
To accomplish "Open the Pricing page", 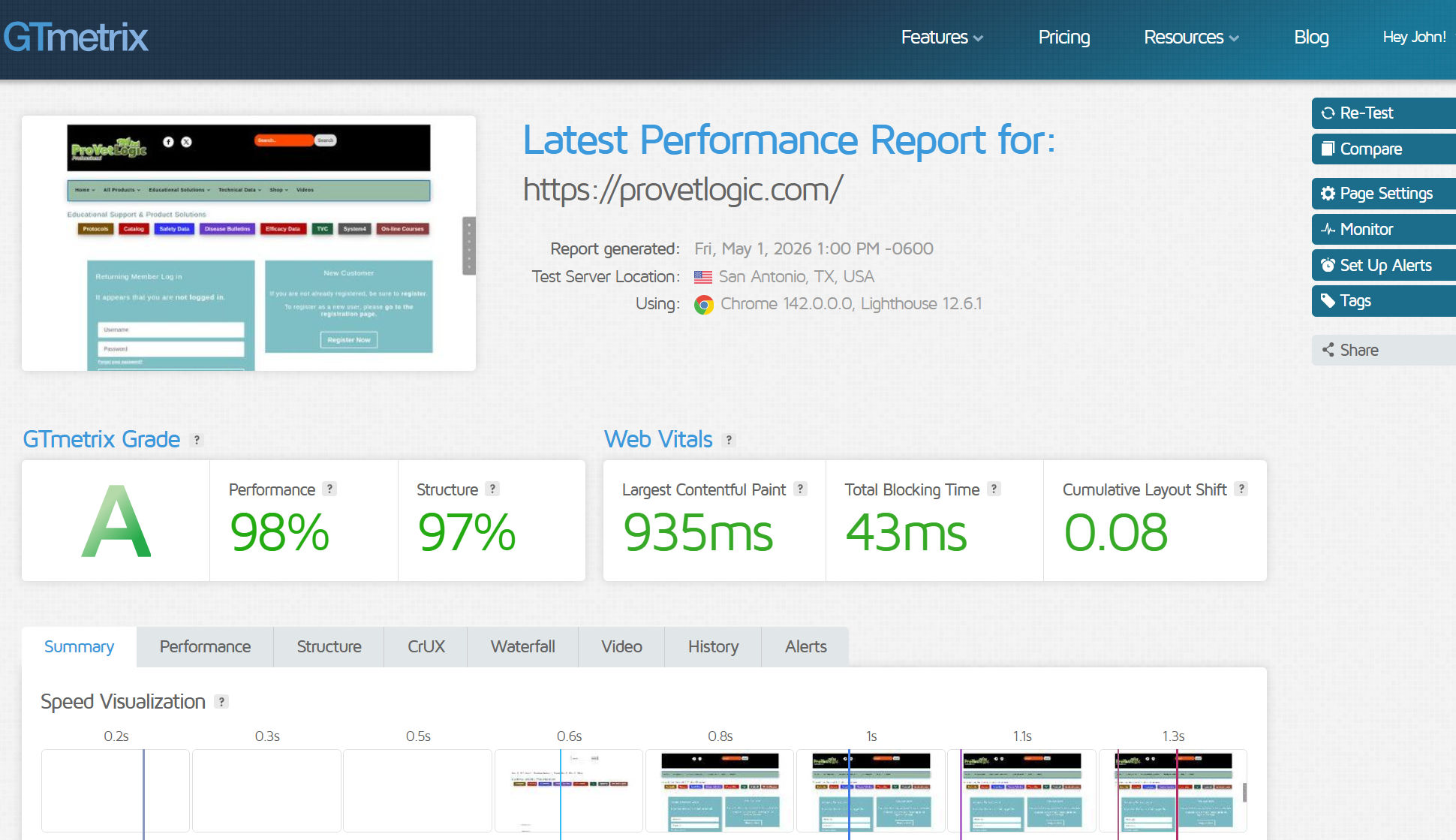I will [1063, 37].
